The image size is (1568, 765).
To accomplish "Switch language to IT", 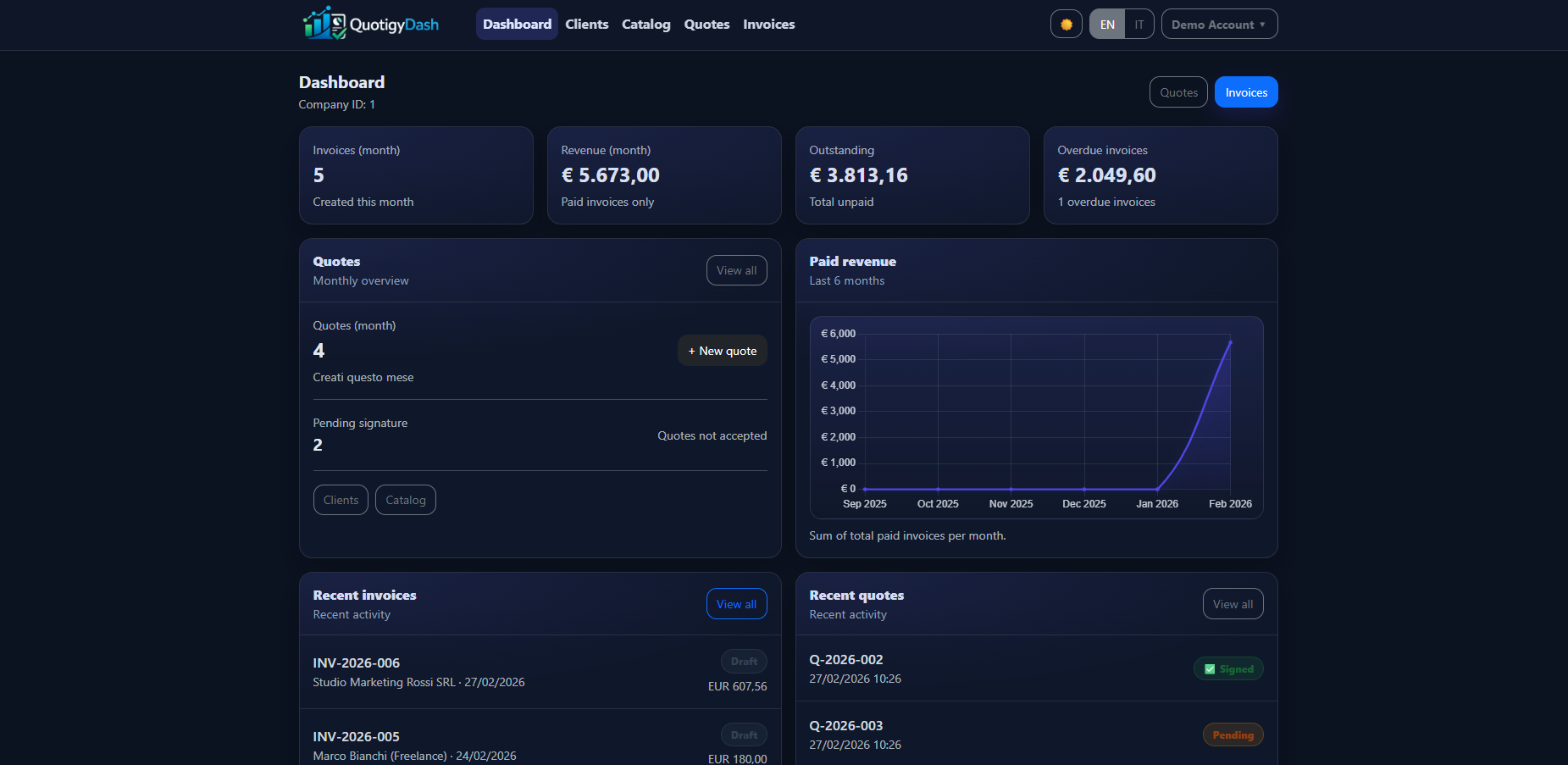I will pos(1139,25).
